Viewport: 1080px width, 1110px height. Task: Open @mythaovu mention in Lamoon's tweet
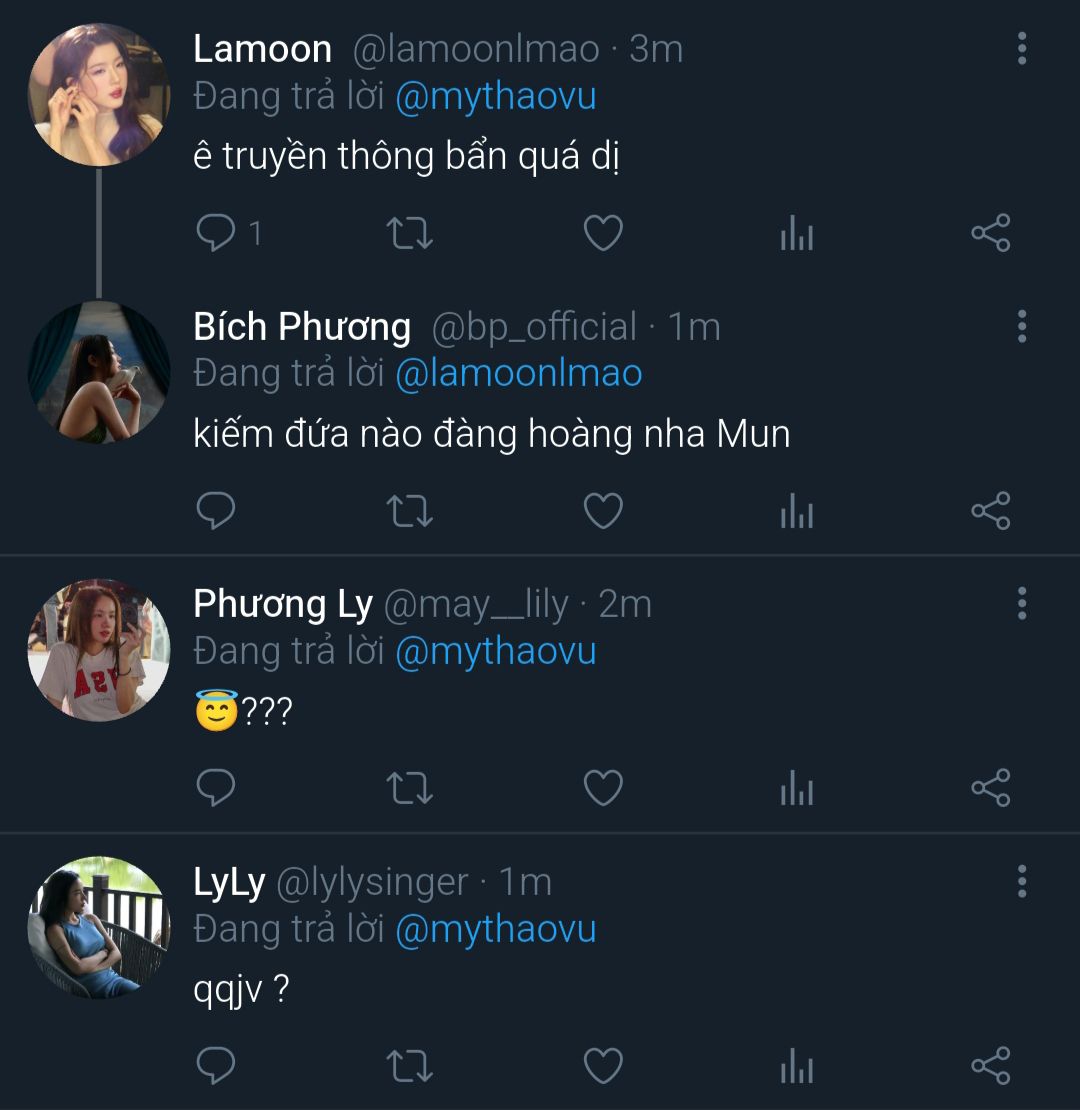(496, 97)
